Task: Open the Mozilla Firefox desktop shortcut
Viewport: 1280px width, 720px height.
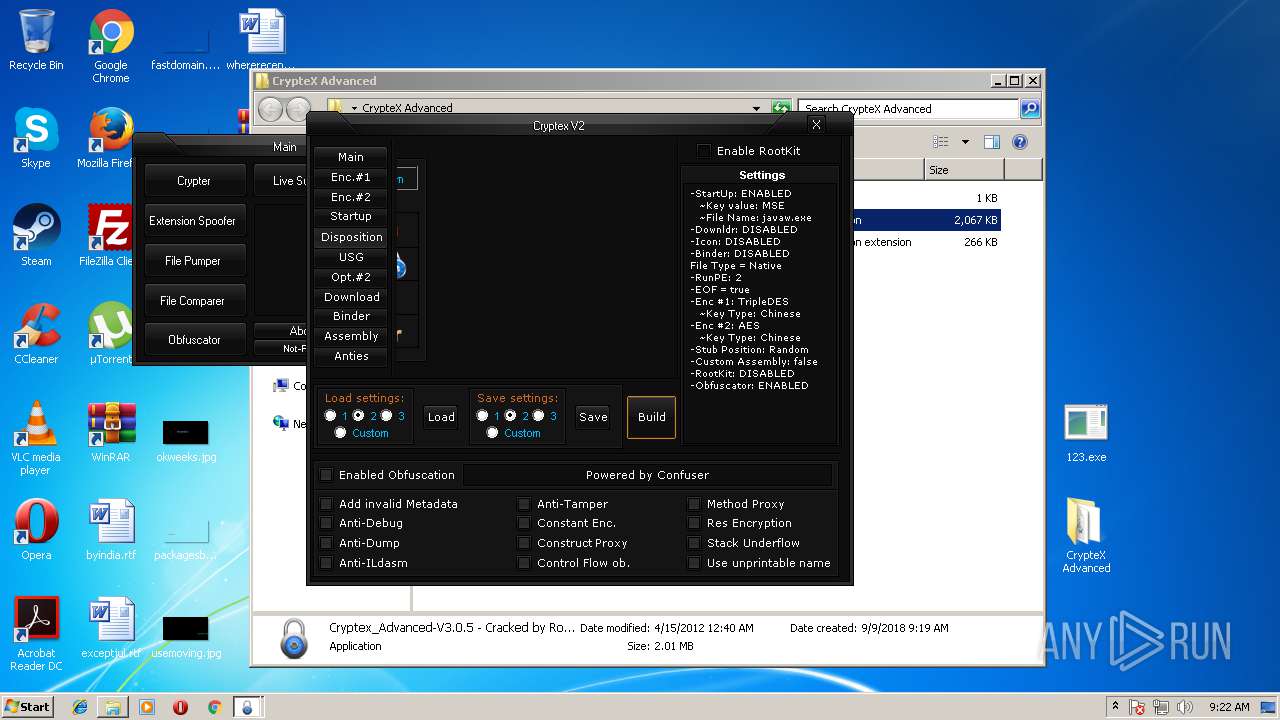Action: coord(108,138)
